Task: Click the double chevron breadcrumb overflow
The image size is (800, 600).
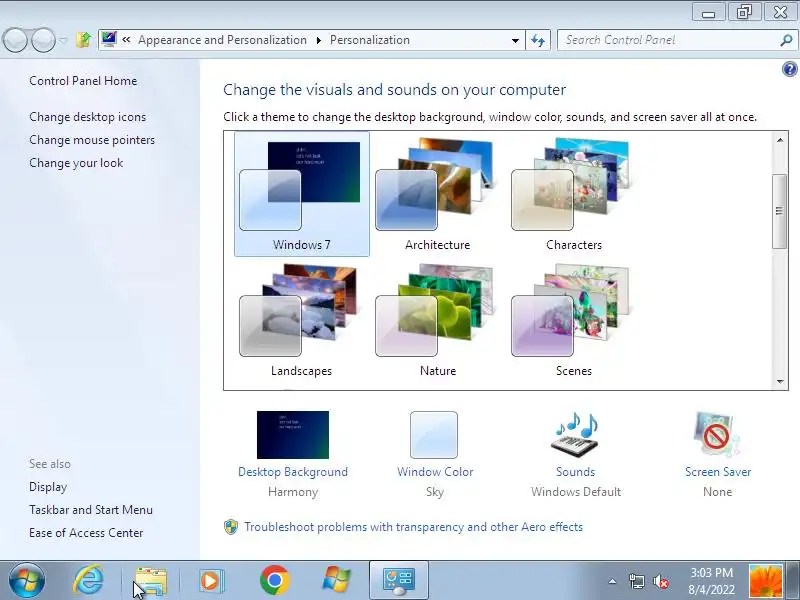Action: click(x=126, y=39)
